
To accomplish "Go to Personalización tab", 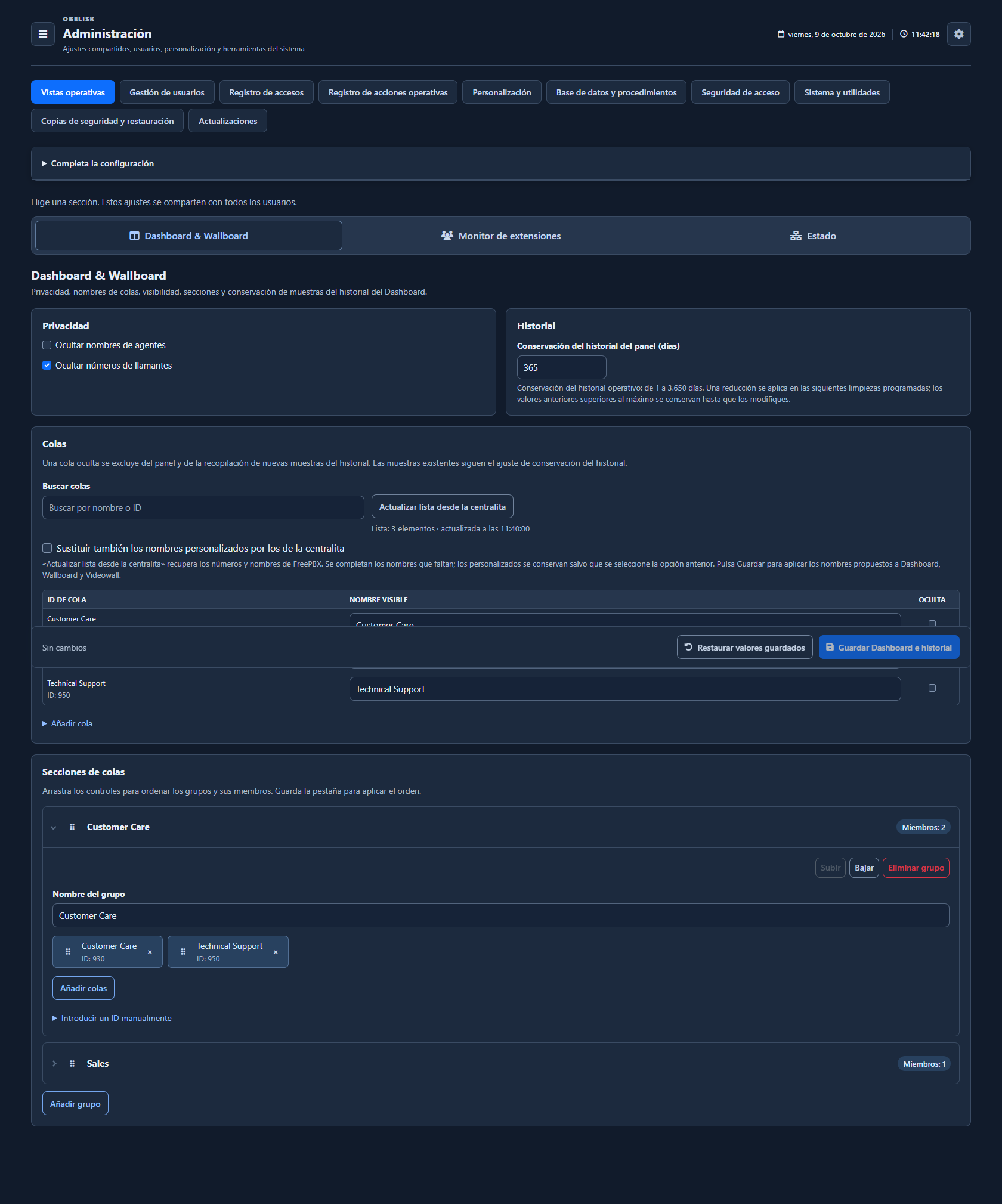I will pos(502,92).
